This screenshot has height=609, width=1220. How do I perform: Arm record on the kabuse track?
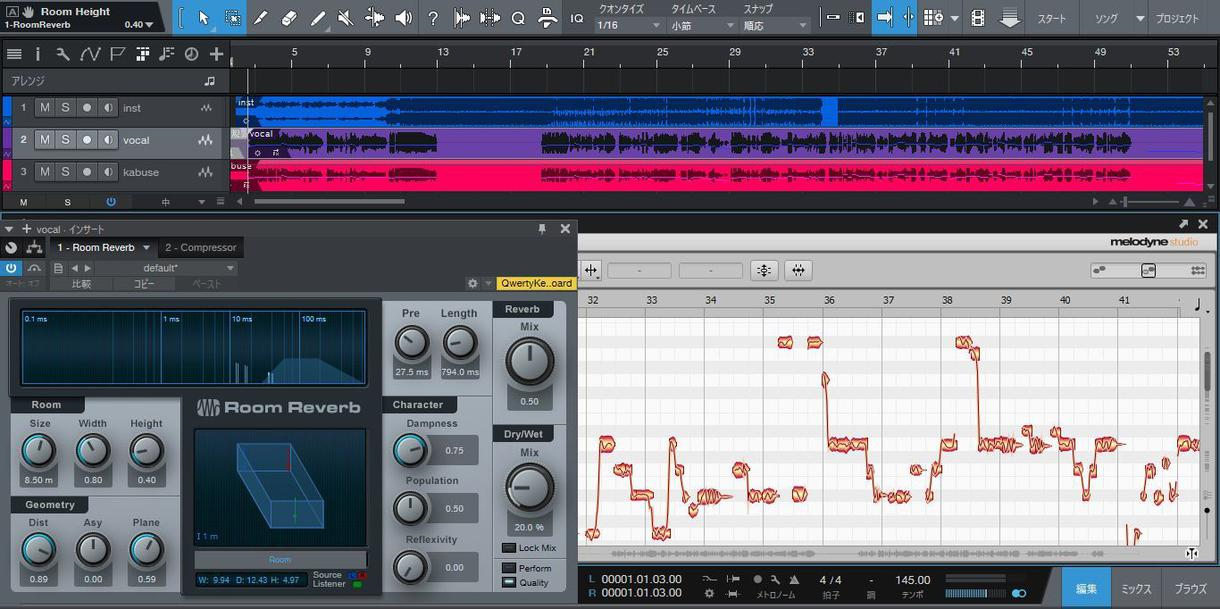(x=87, y=172)
